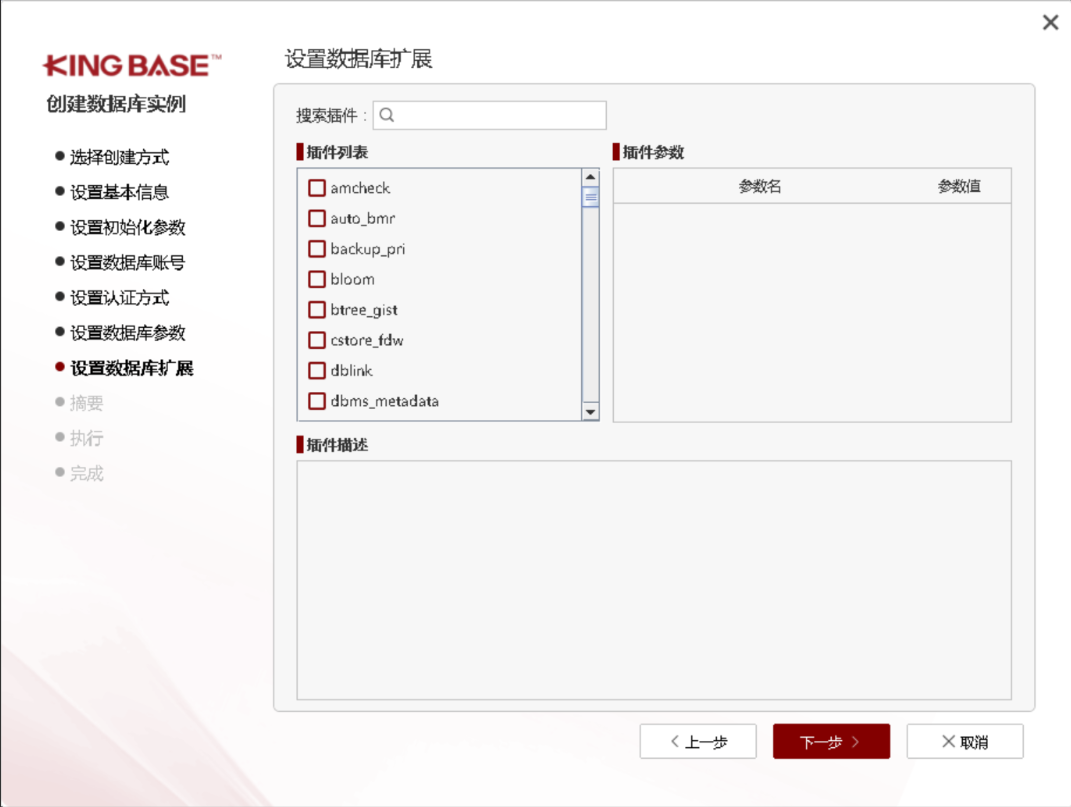Image resolution: width=1071 pixels, height=807 pixels.
Task: Jump to 设置基本信息 step
Action: click(119, 193)
